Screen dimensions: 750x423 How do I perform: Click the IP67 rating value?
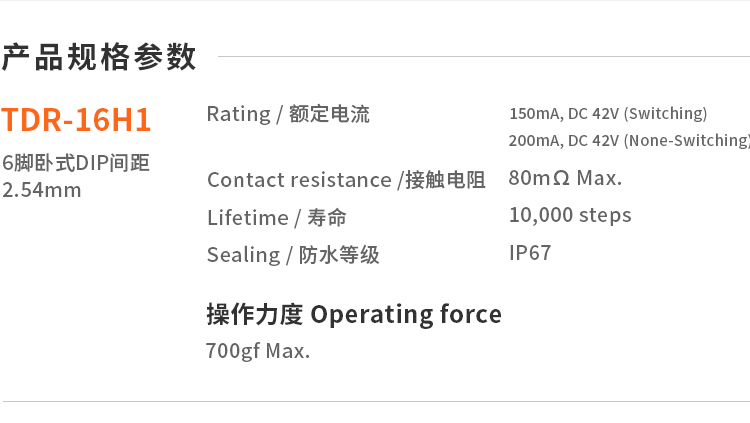coord(530,253)
